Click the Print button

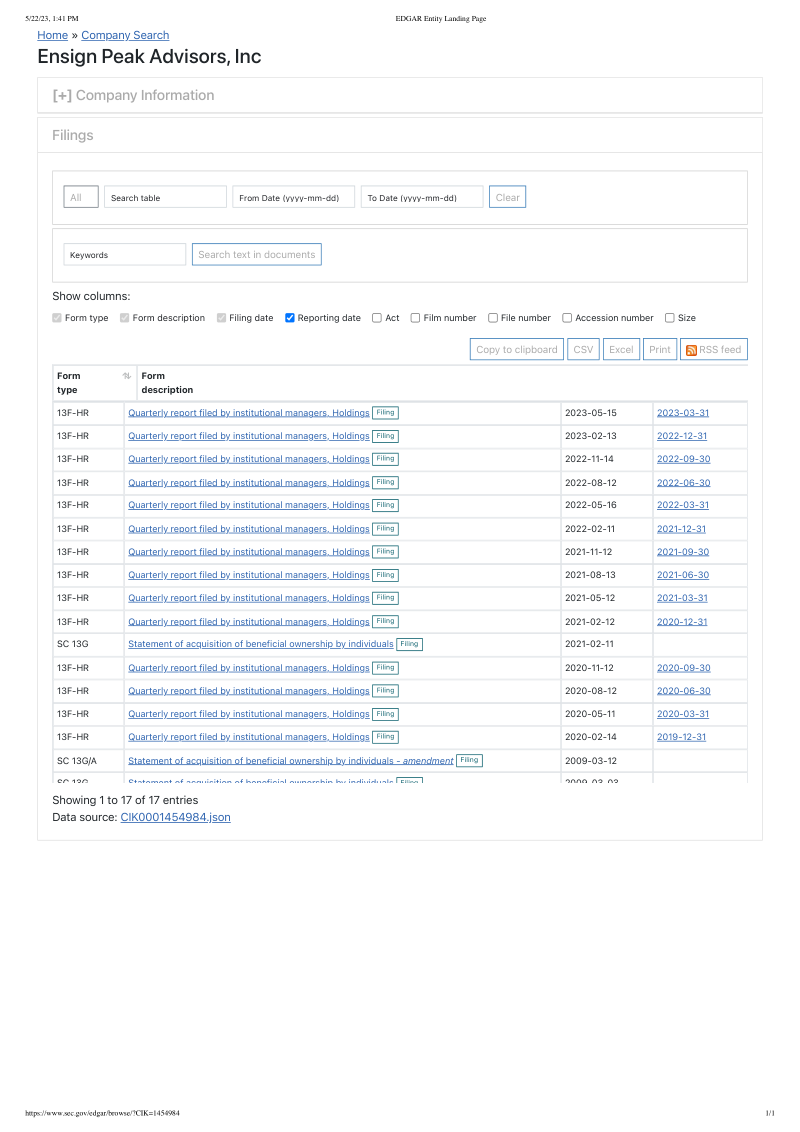click(x=660, y=349)
